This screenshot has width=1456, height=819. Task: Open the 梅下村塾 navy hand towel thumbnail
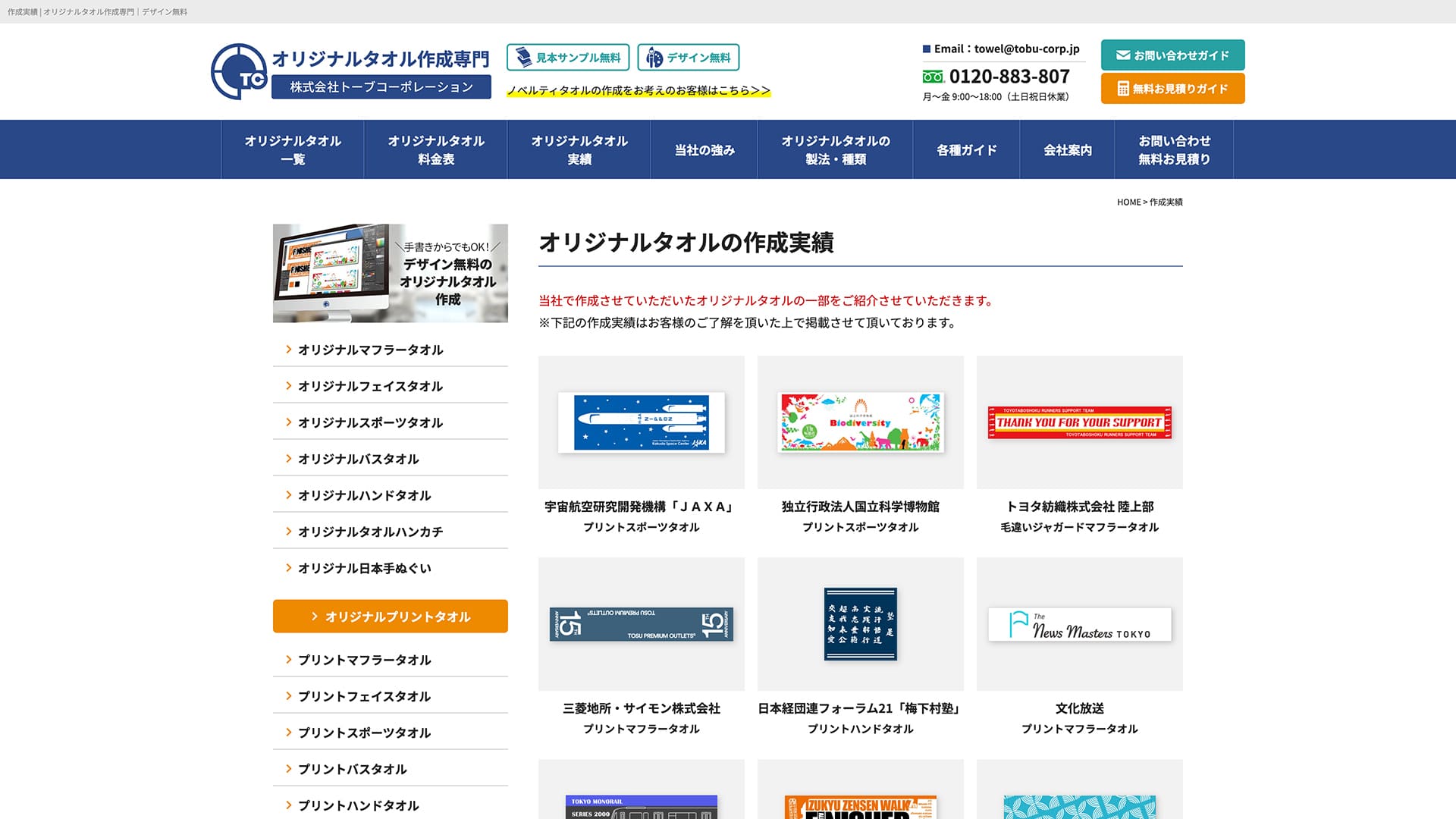pos(861,624)
